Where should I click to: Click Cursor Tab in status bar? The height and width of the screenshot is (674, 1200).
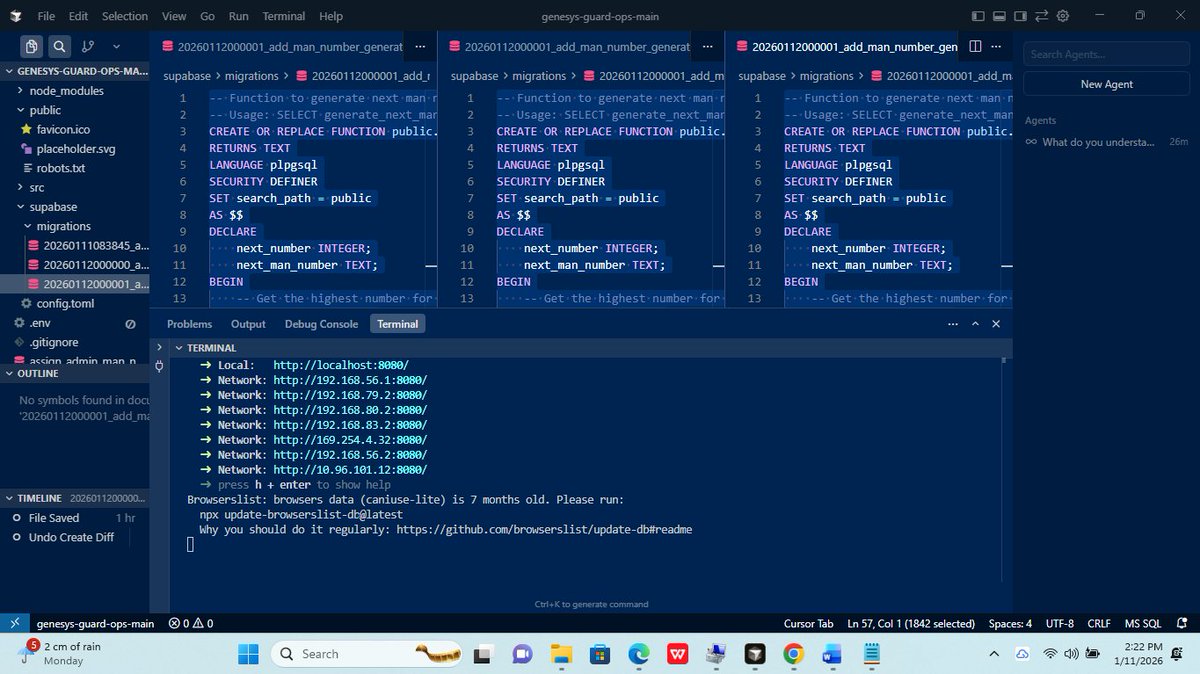808,623
